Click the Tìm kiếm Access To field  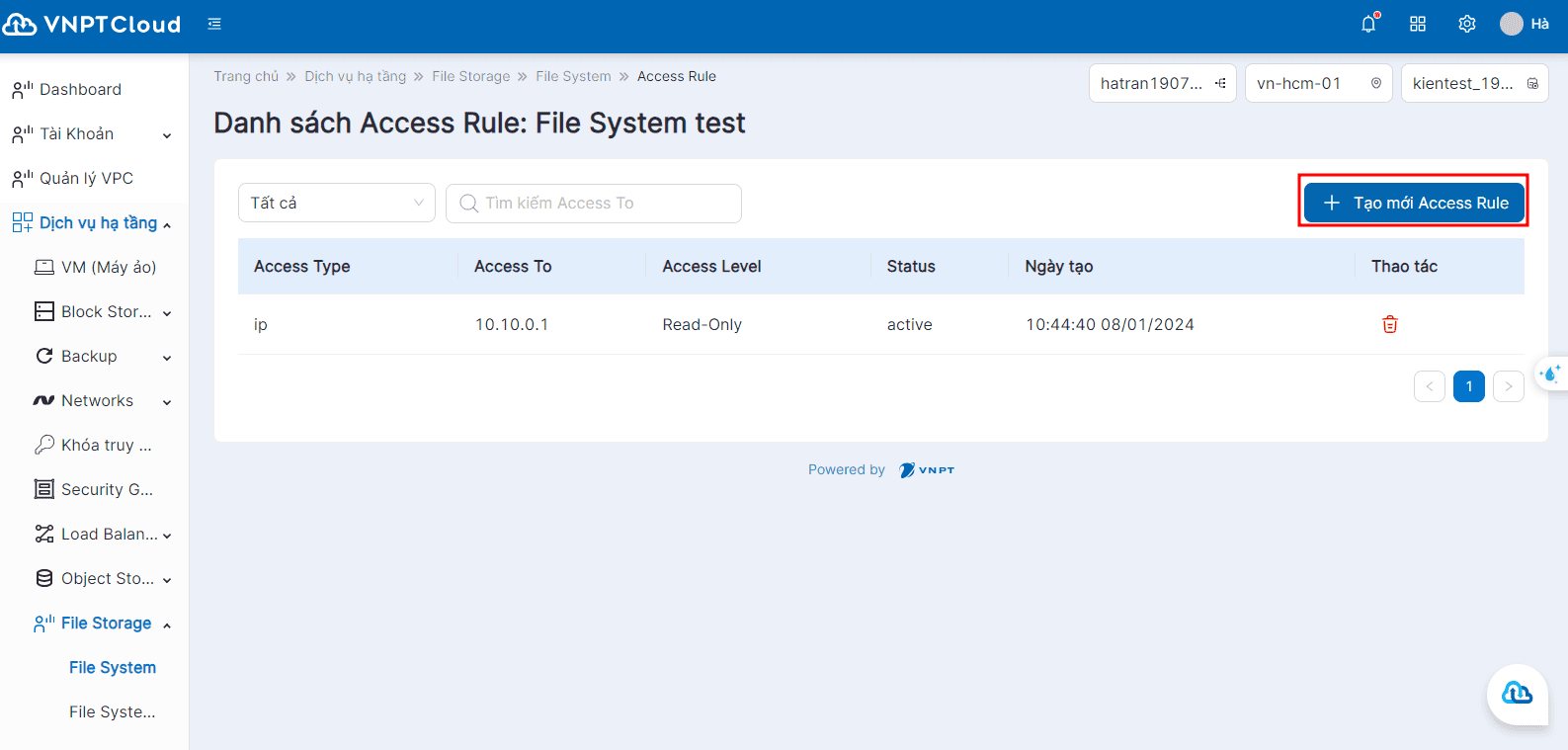point(594,203)
